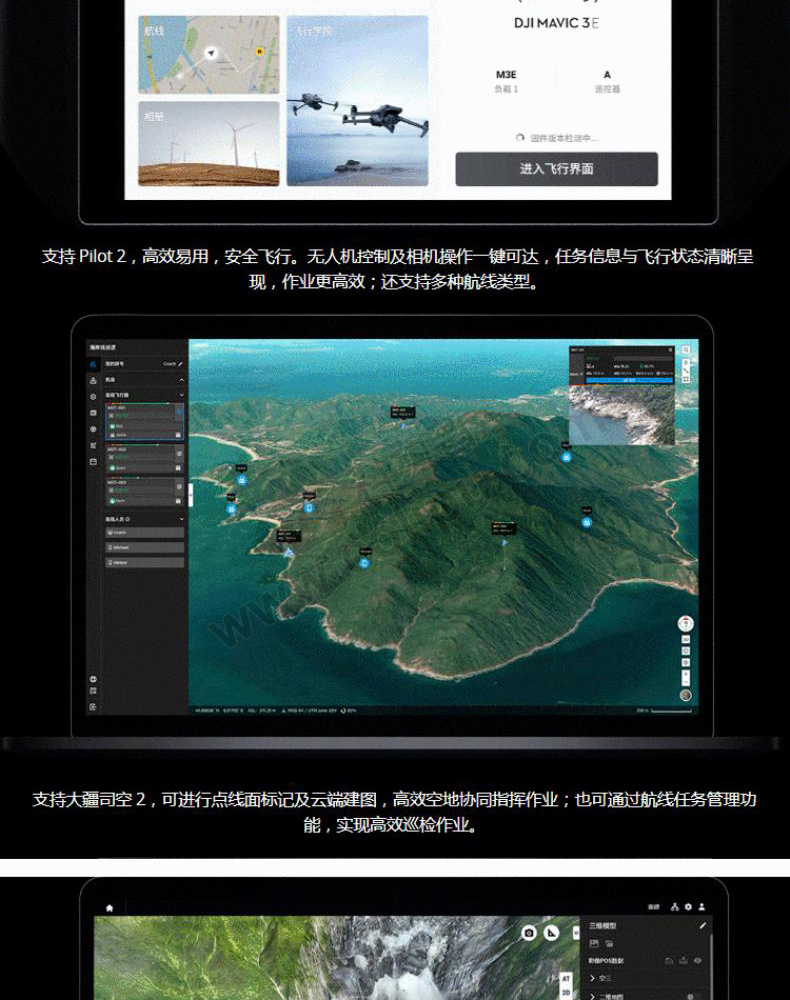Click the measure triangle tool on the Terra map
The height and width of the screenshot is (1000, 790).
(x=552, y=933)
